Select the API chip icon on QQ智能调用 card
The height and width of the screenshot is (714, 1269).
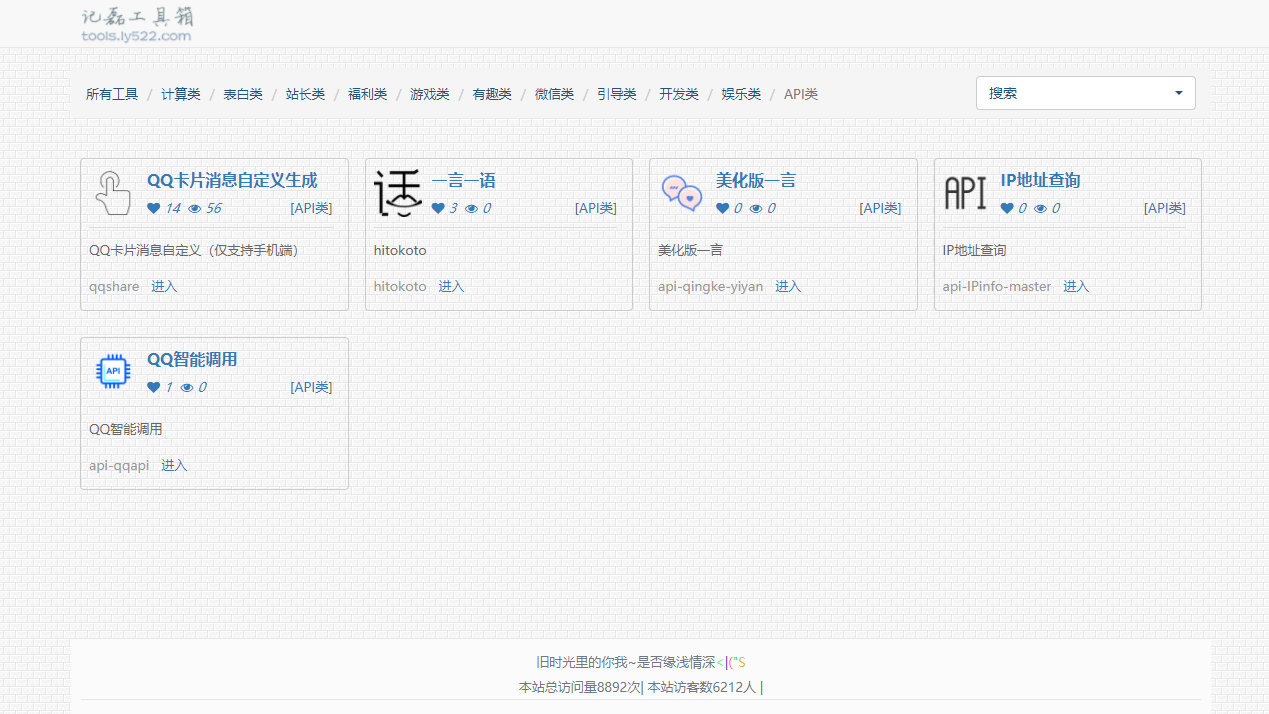tap(113, 371)
